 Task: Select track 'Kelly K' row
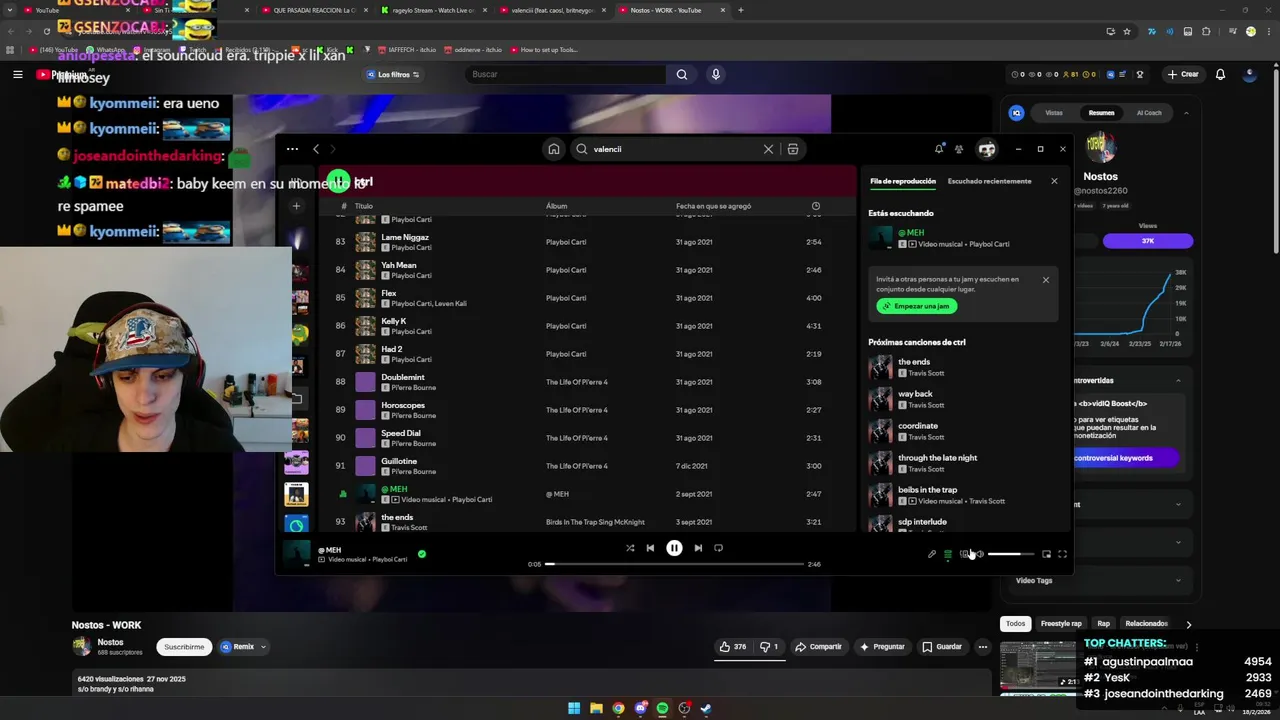point(590,326)
